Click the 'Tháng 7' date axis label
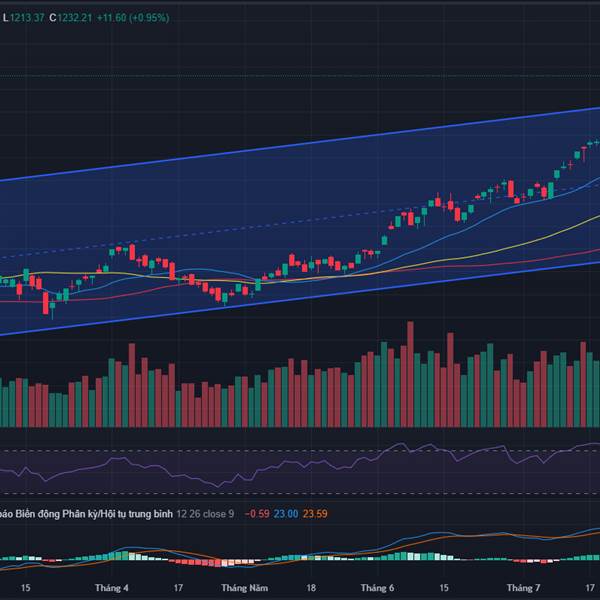600x600 pixels. point(523,587)
